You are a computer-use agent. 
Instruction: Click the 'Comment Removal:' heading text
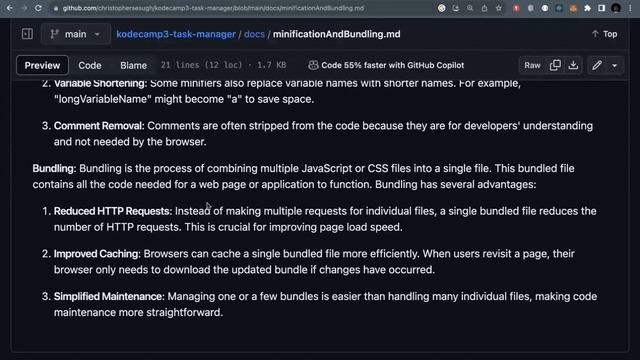click(99, 126)
